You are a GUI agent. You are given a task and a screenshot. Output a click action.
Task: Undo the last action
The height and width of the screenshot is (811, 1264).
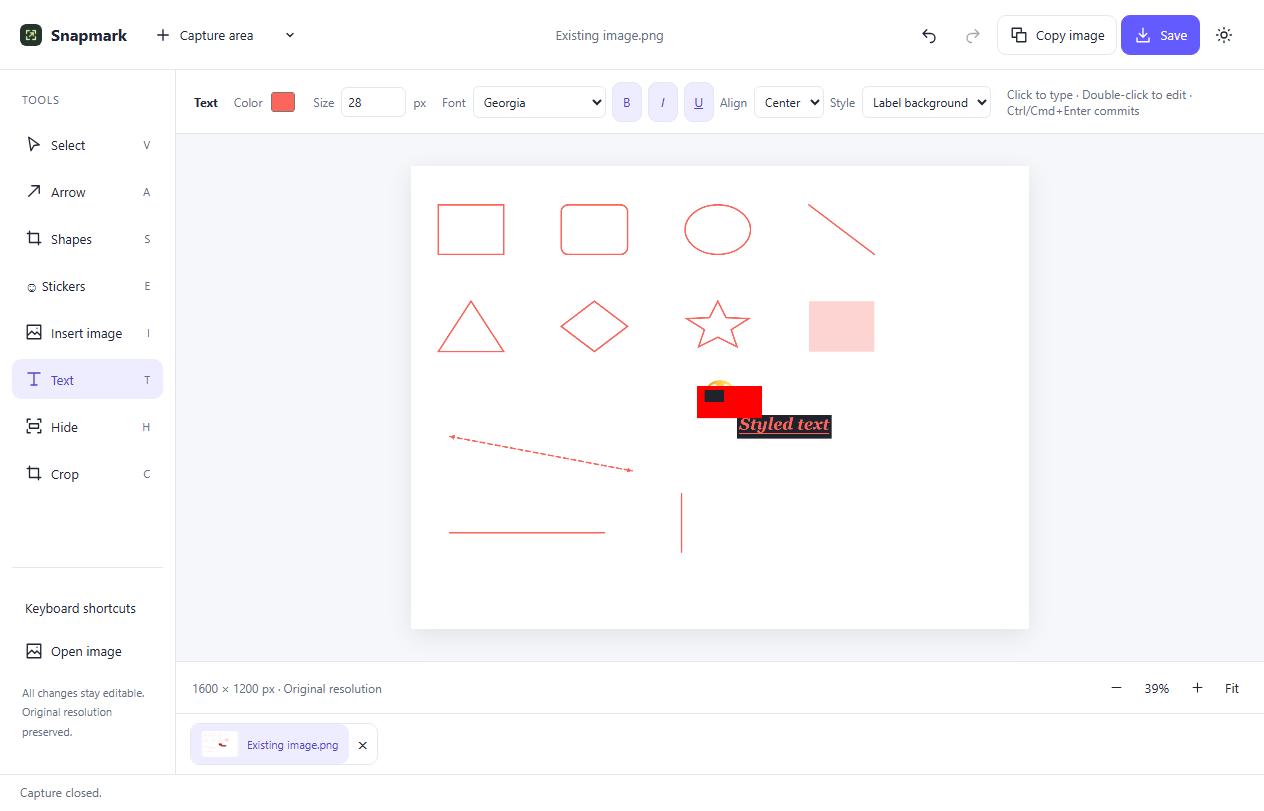[x=929, y=36]
